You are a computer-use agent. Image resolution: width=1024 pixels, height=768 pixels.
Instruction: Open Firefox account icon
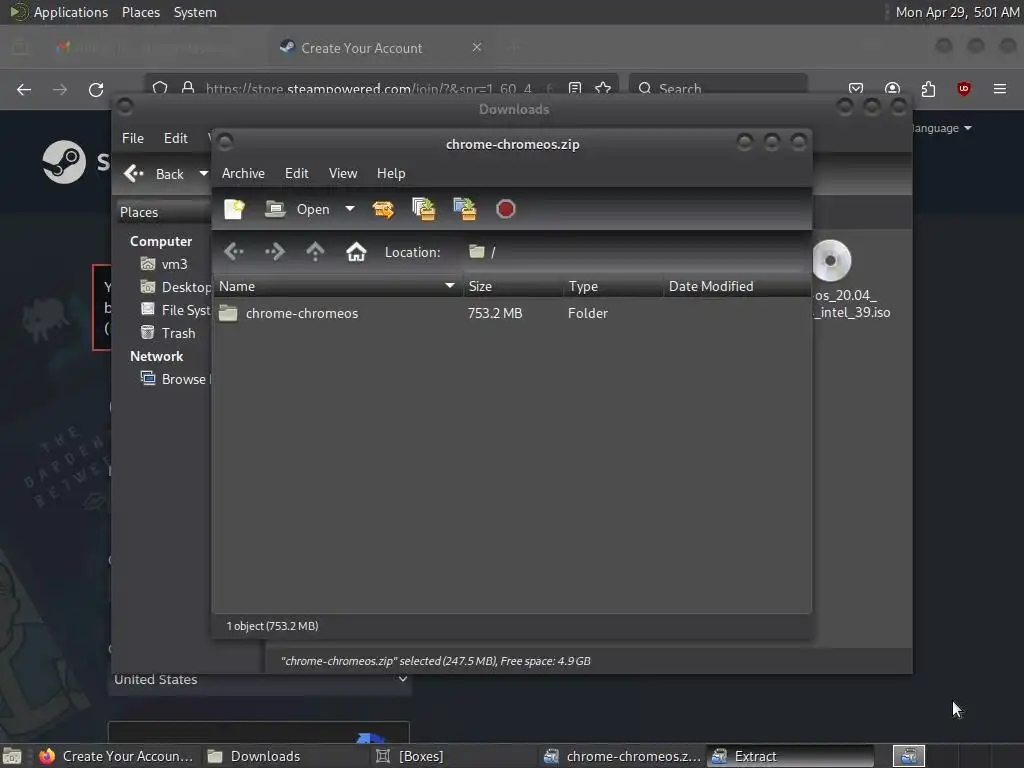point(892,89)
